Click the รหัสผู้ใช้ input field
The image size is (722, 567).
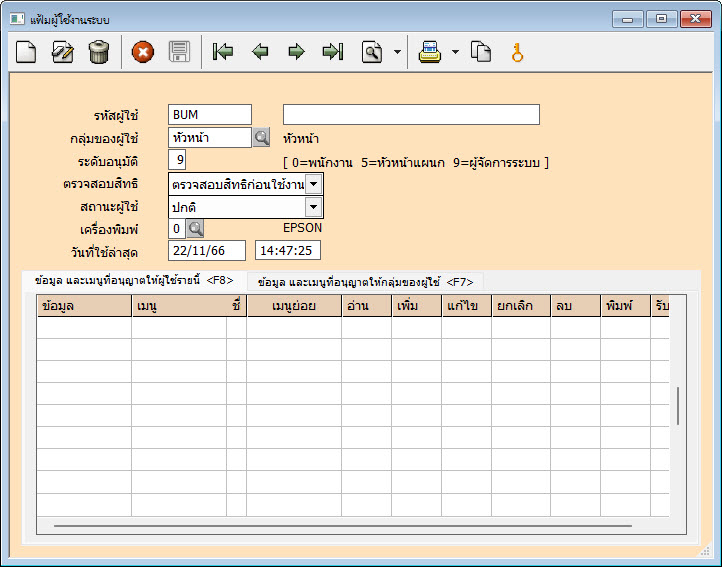pyautogui.click(x=210, y=115)
